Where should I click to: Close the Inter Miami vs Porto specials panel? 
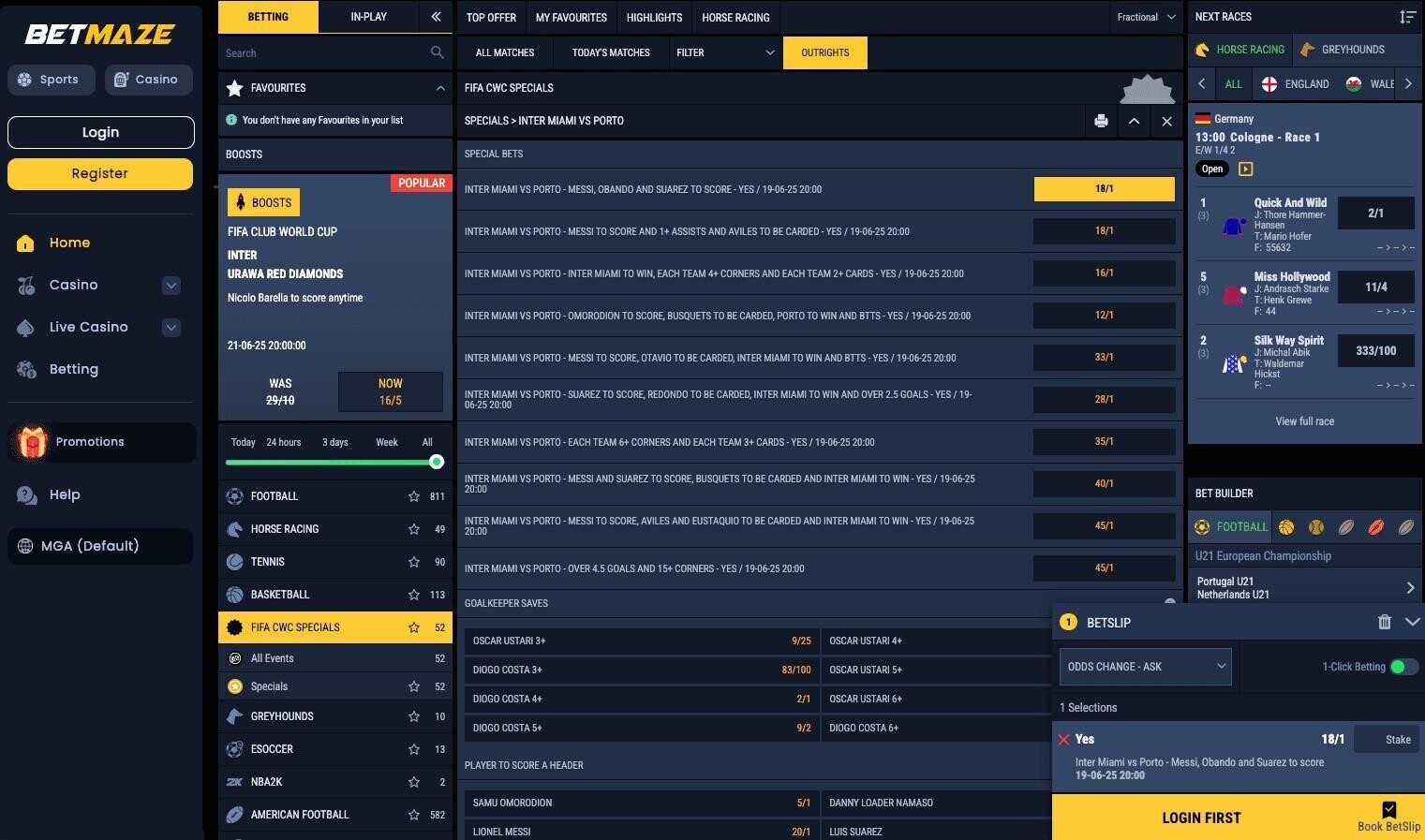[1166, 121]
